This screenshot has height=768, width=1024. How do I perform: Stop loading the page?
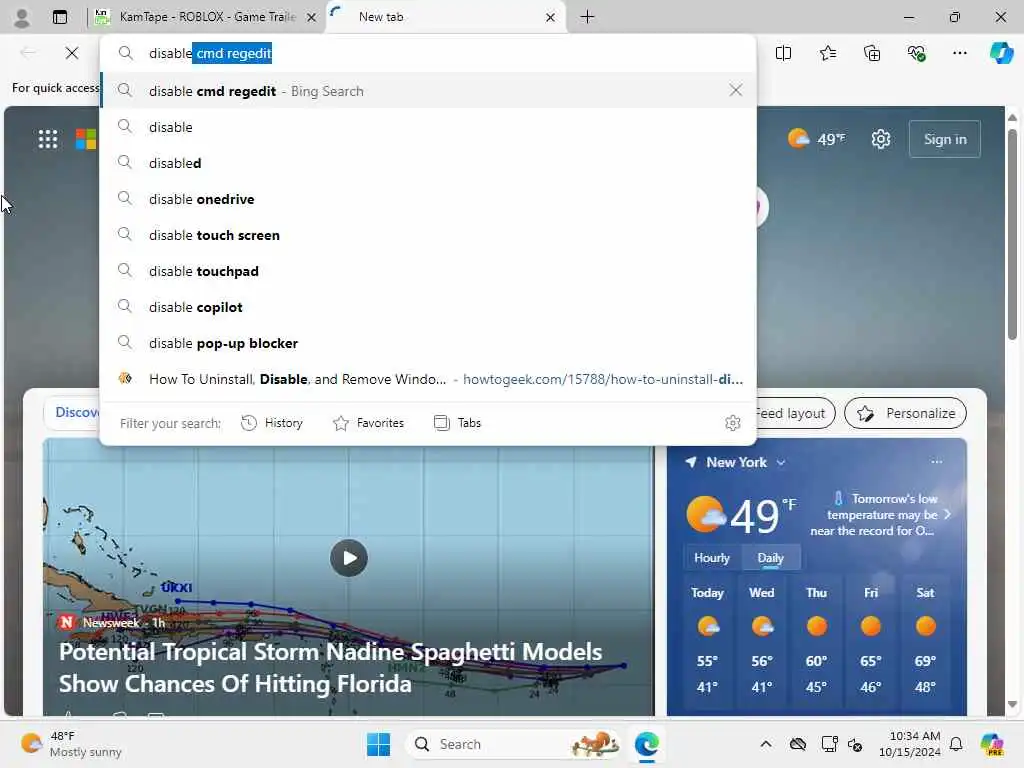72,53
